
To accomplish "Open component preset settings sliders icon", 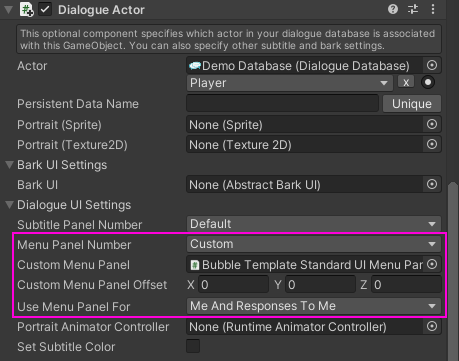I will pyautogui.click(x=413, y=9).
